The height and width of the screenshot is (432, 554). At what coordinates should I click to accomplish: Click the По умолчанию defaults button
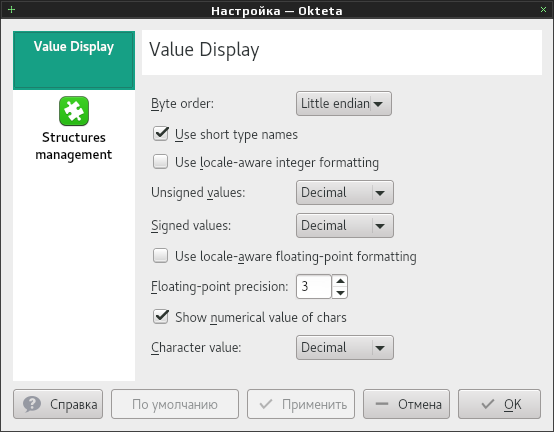(x=175, y=404)
